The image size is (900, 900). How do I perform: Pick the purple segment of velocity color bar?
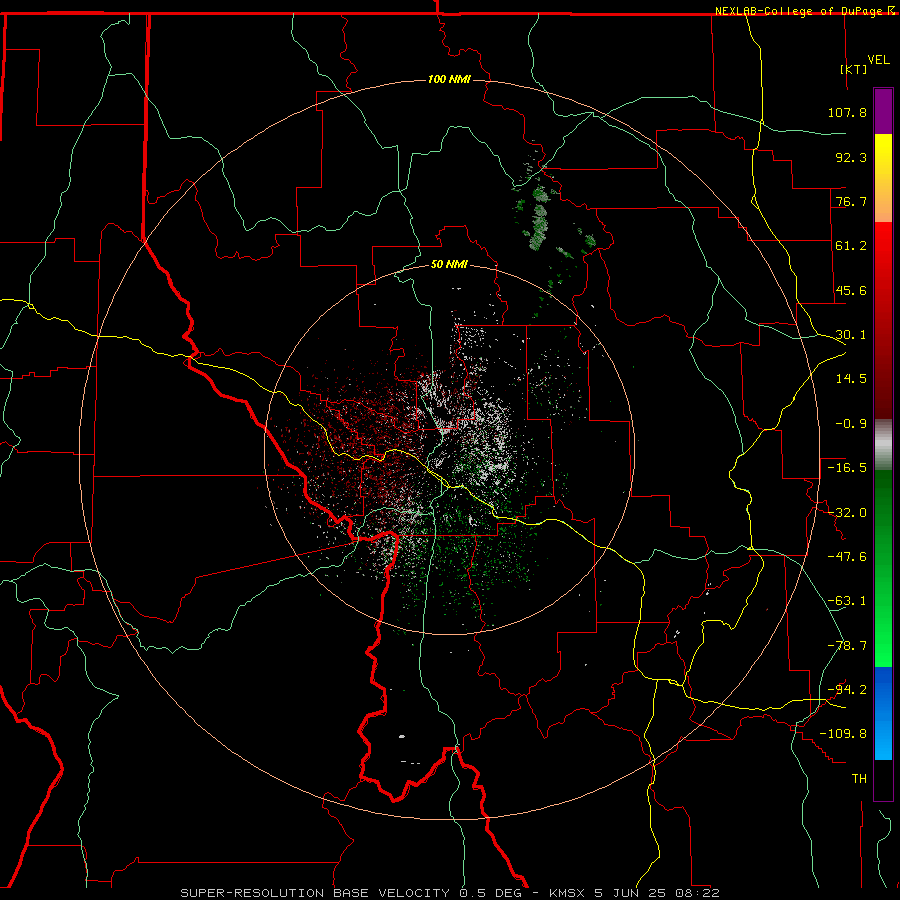pos(883,111)
